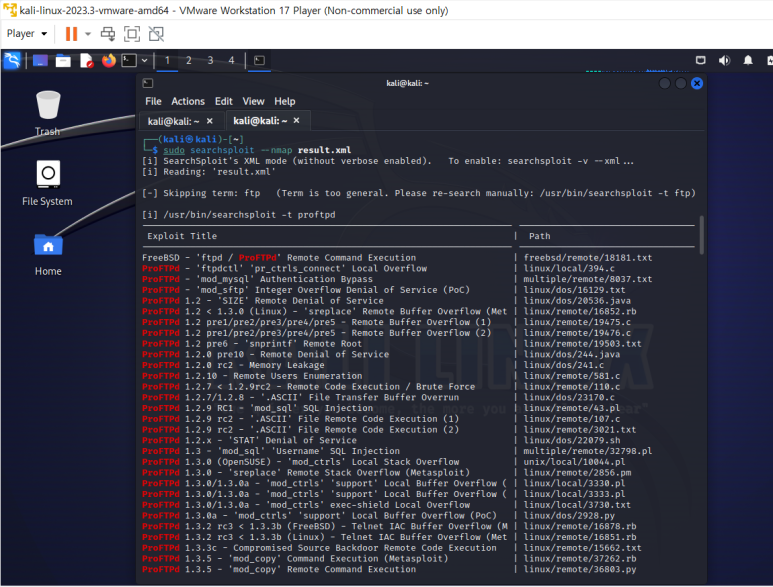773x587 pixels.
Task: Switch to workspace 3
Action: [x=211, y=60]
